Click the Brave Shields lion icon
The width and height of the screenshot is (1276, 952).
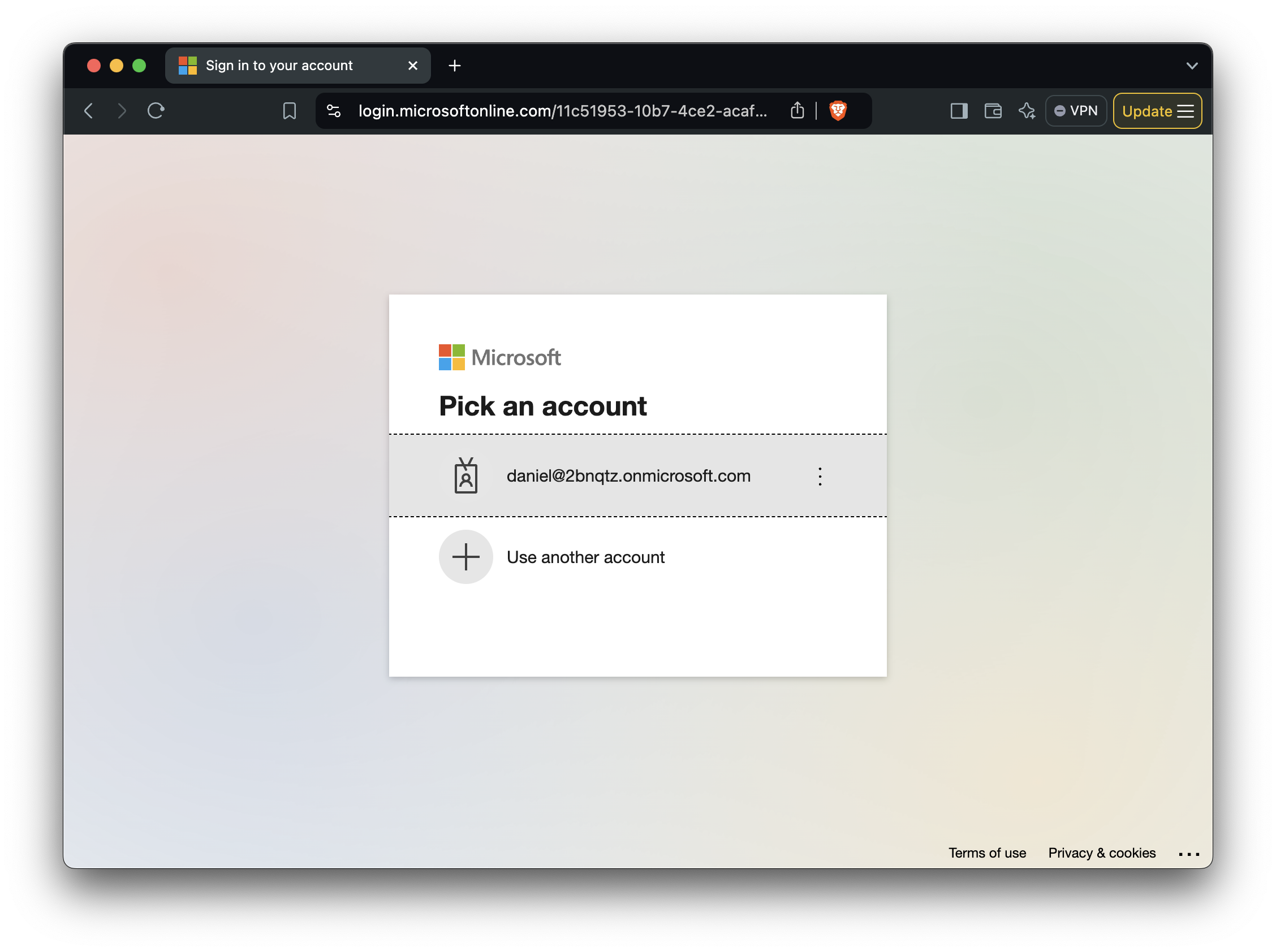pyautogui.click(x=837, y=111)
